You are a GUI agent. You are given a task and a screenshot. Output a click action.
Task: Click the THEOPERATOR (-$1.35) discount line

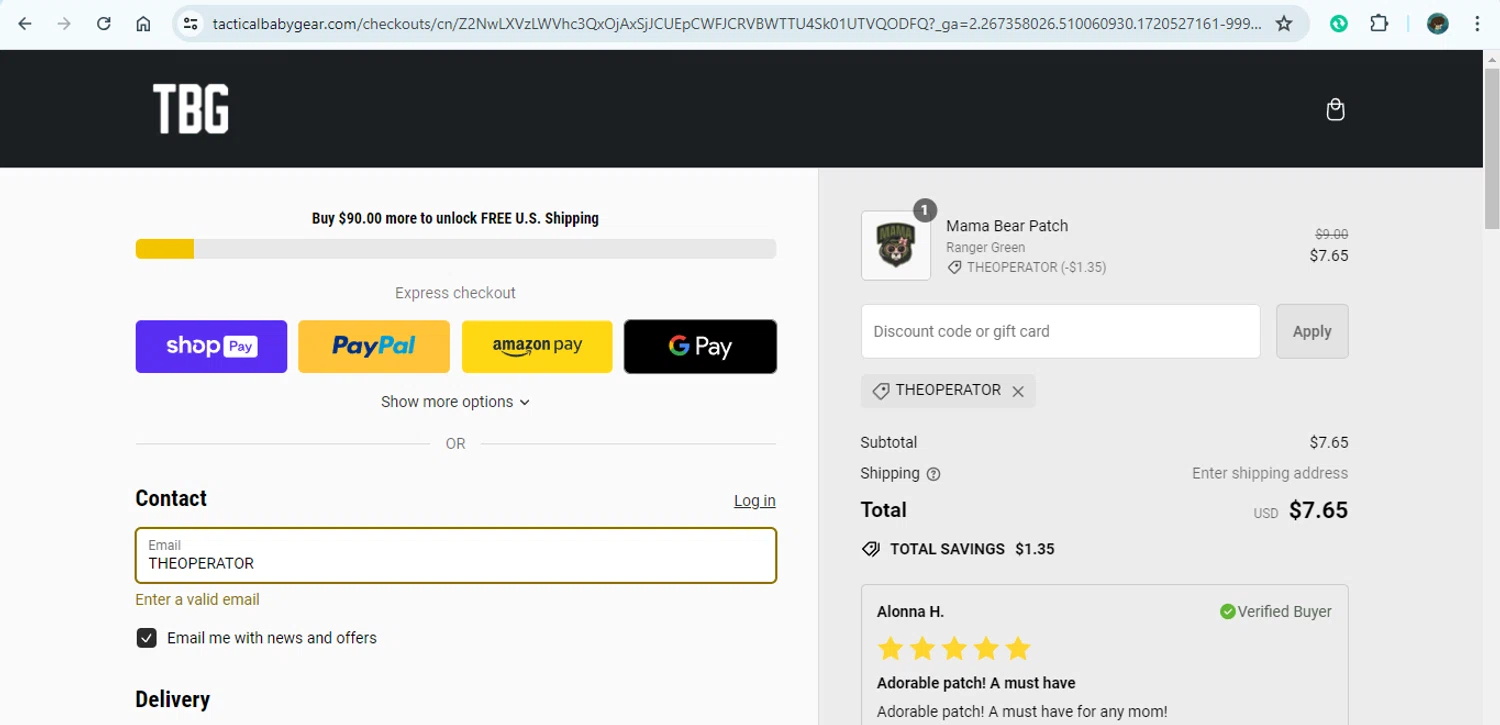point(1027,268)
